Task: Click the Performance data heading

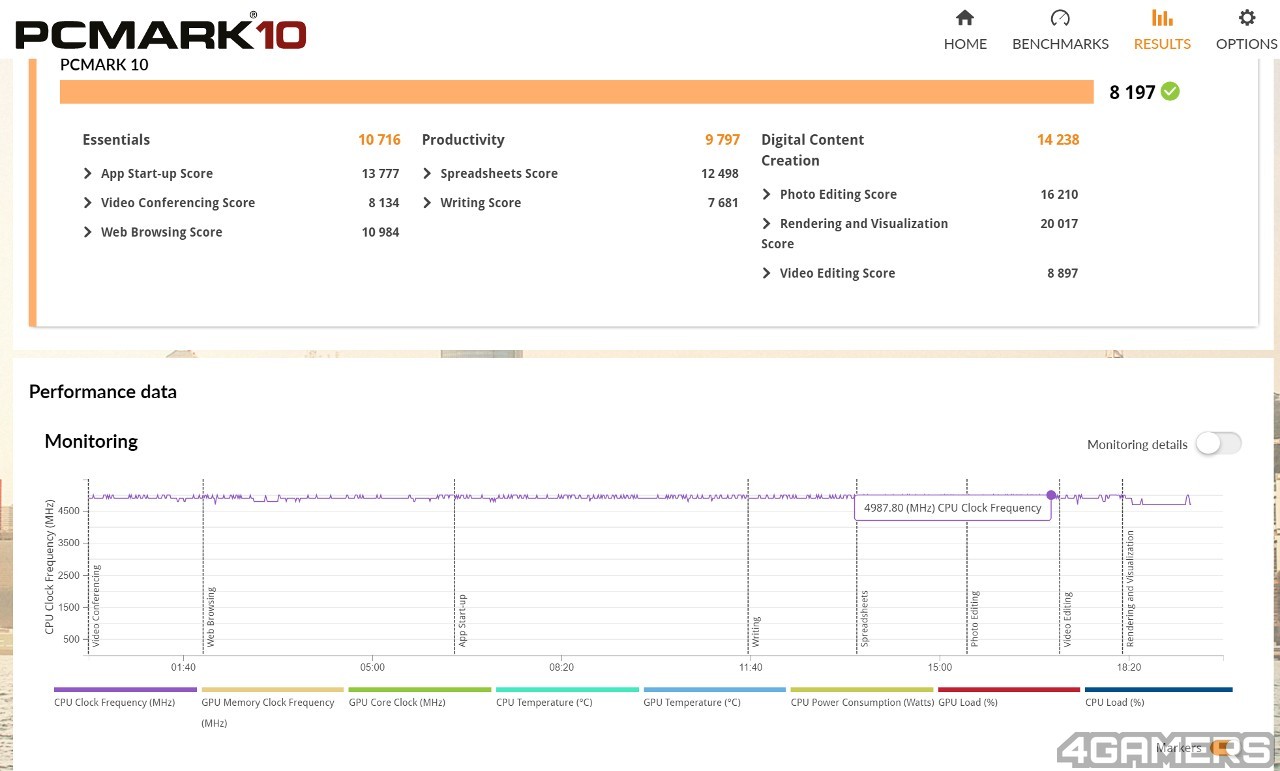Action: (103, 392)
